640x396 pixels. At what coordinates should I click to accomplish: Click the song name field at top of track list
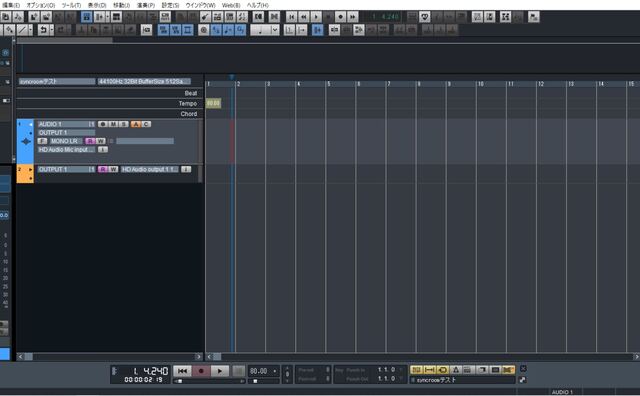tap(57, 81)
